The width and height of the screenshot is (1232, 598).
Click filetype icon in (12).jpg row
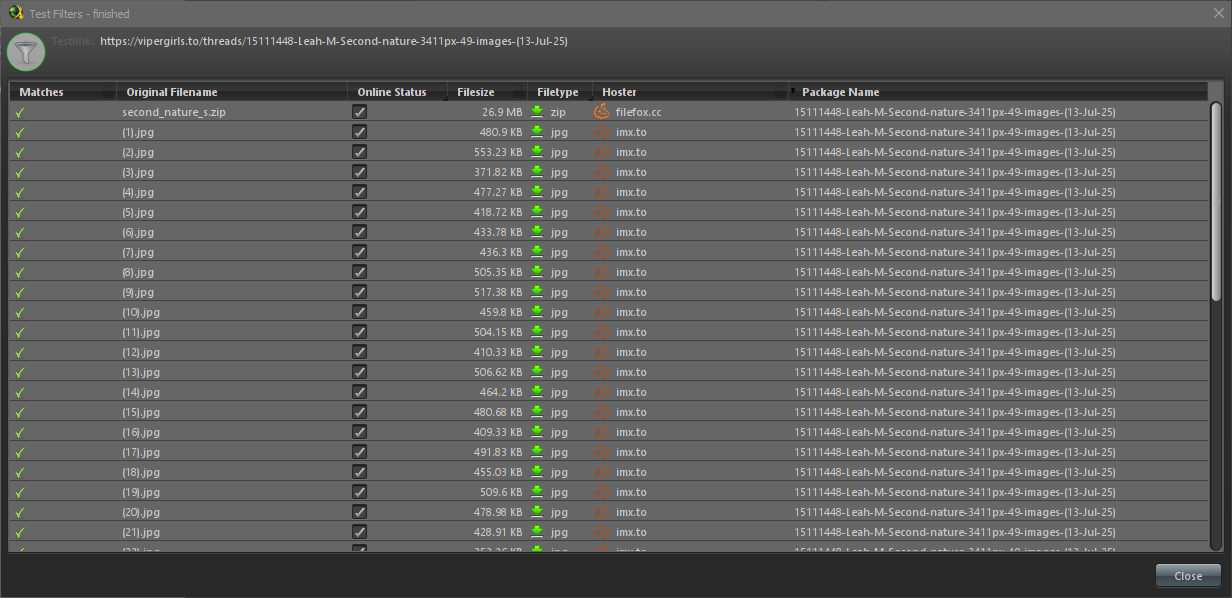pos(537,352)
